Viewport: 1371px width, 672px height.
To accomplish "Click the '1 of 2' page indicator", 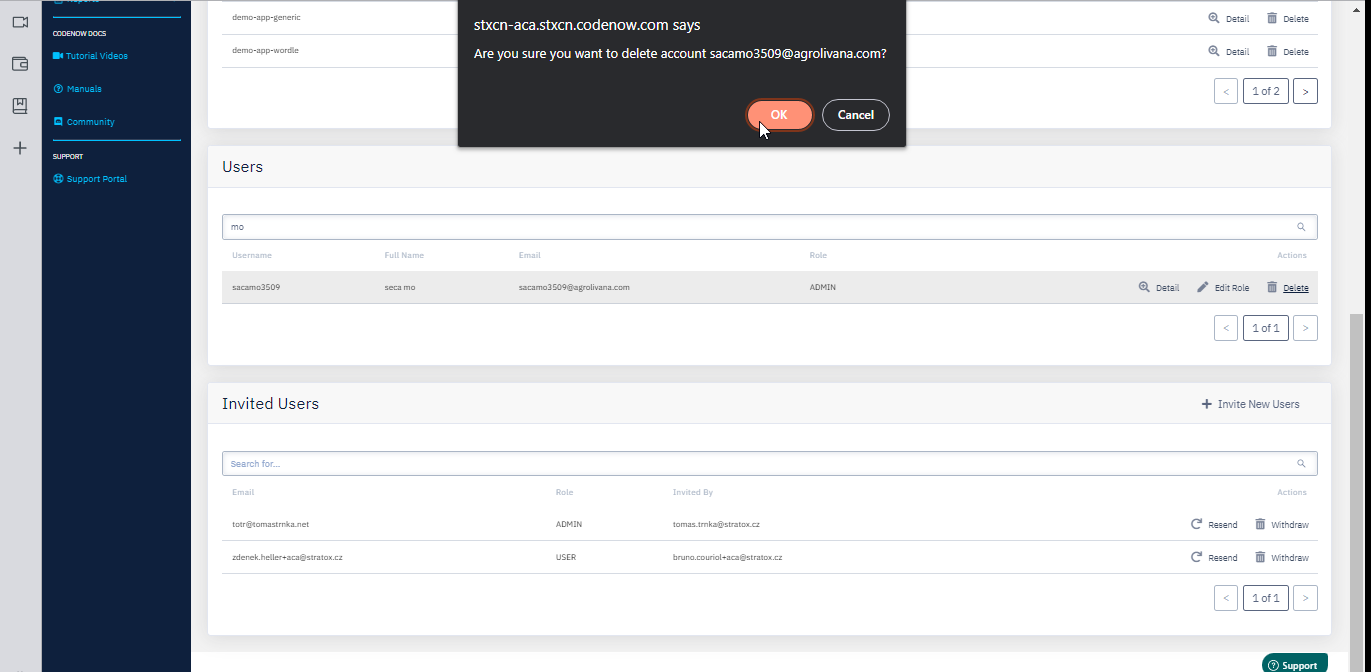I will [x=1265, y=91].
